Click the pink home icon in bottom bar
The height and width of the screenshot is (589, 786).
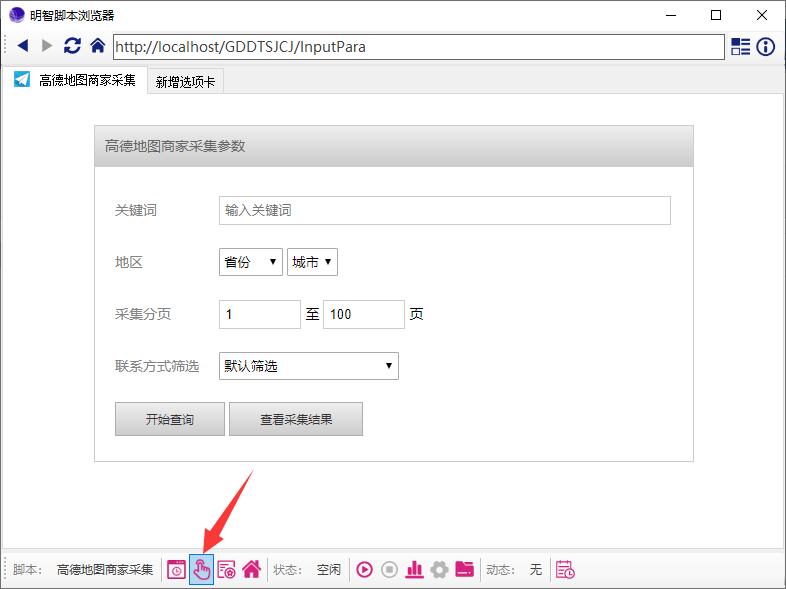[x=252, y=569]
